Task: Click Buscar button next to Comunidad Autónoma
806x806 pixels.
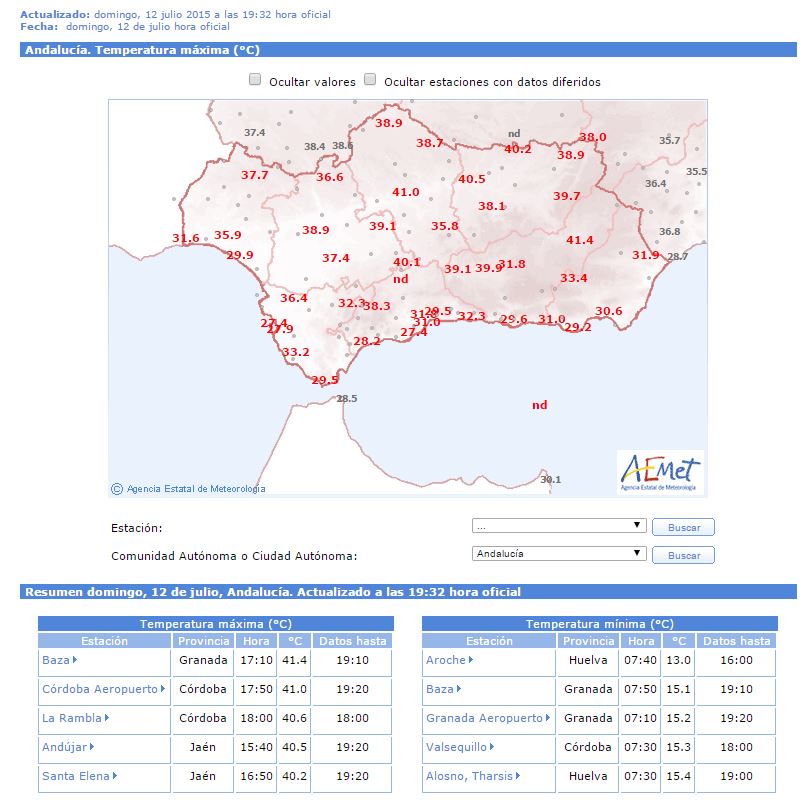Action: pyautogui.click(x=683, y=555)
